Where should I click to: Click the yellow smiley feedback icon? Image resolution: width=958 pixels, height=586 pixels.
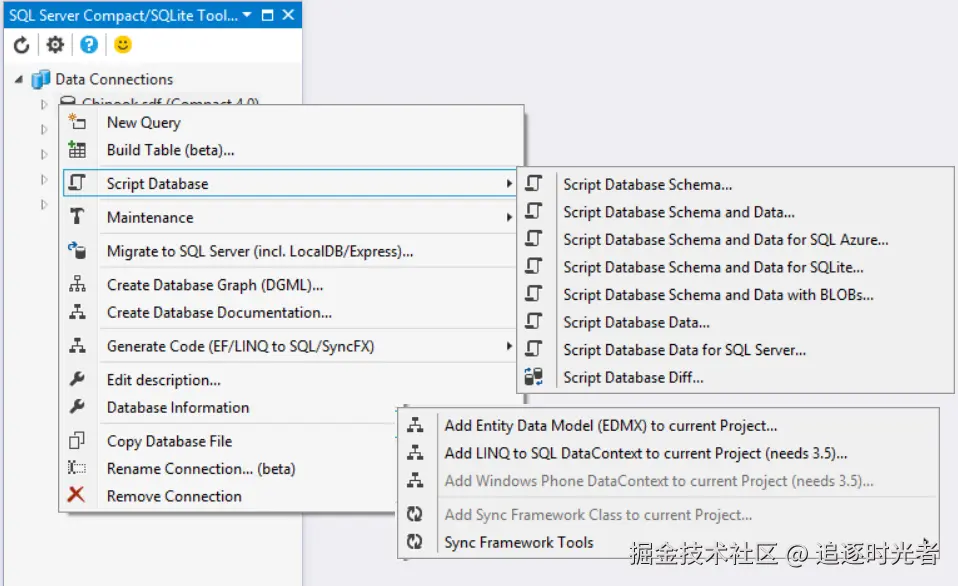[123, 45]
